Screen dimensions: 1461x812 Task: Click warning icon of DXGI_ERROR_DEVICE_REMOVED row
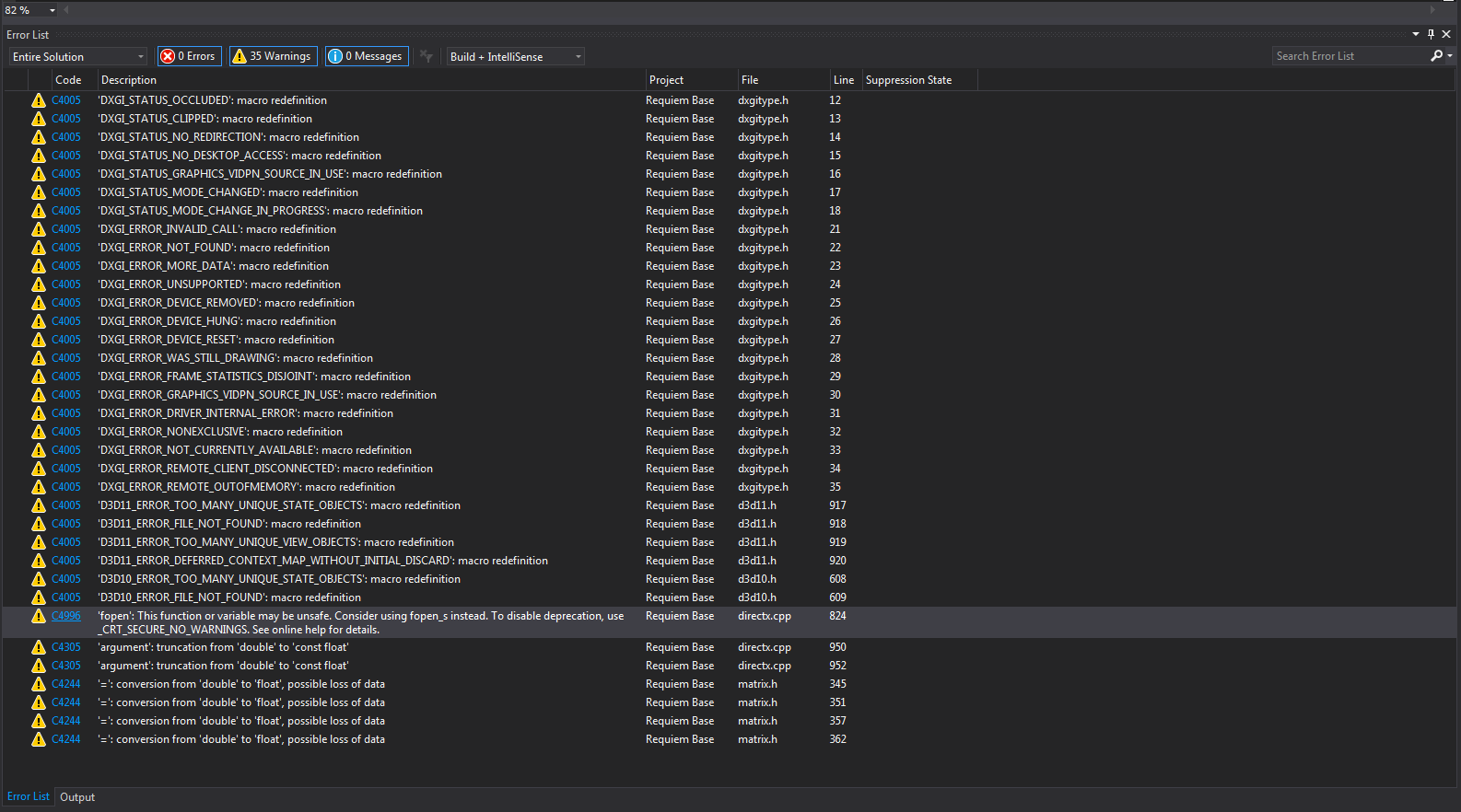click(39, 303)
